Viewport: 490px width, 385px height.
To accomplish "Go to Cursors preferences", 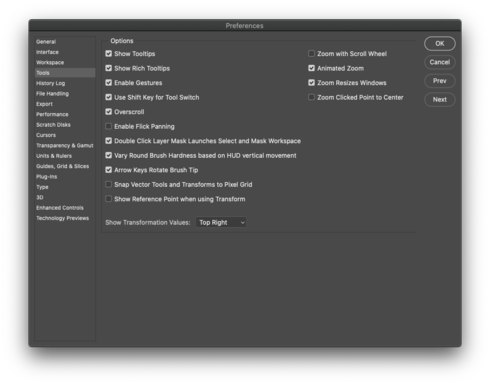I will point(46,135).
